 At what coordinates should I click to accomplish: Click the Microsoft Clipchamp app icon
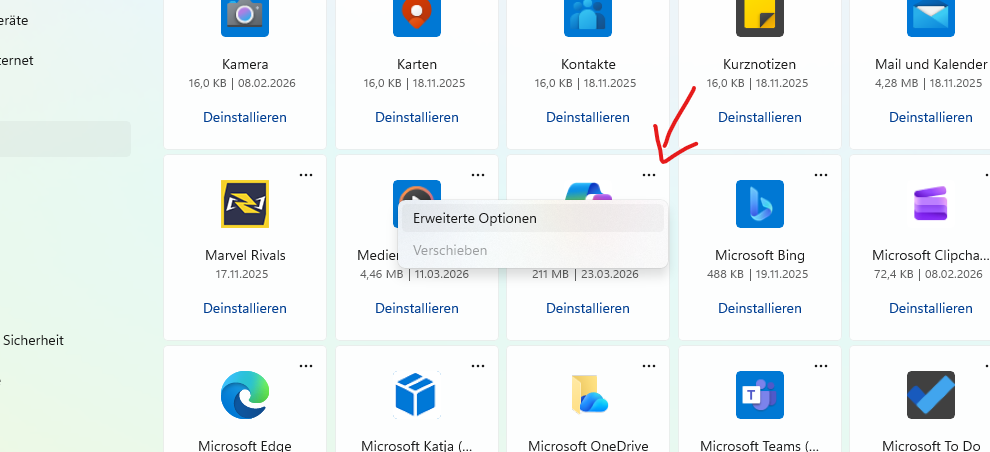(931, 204)
